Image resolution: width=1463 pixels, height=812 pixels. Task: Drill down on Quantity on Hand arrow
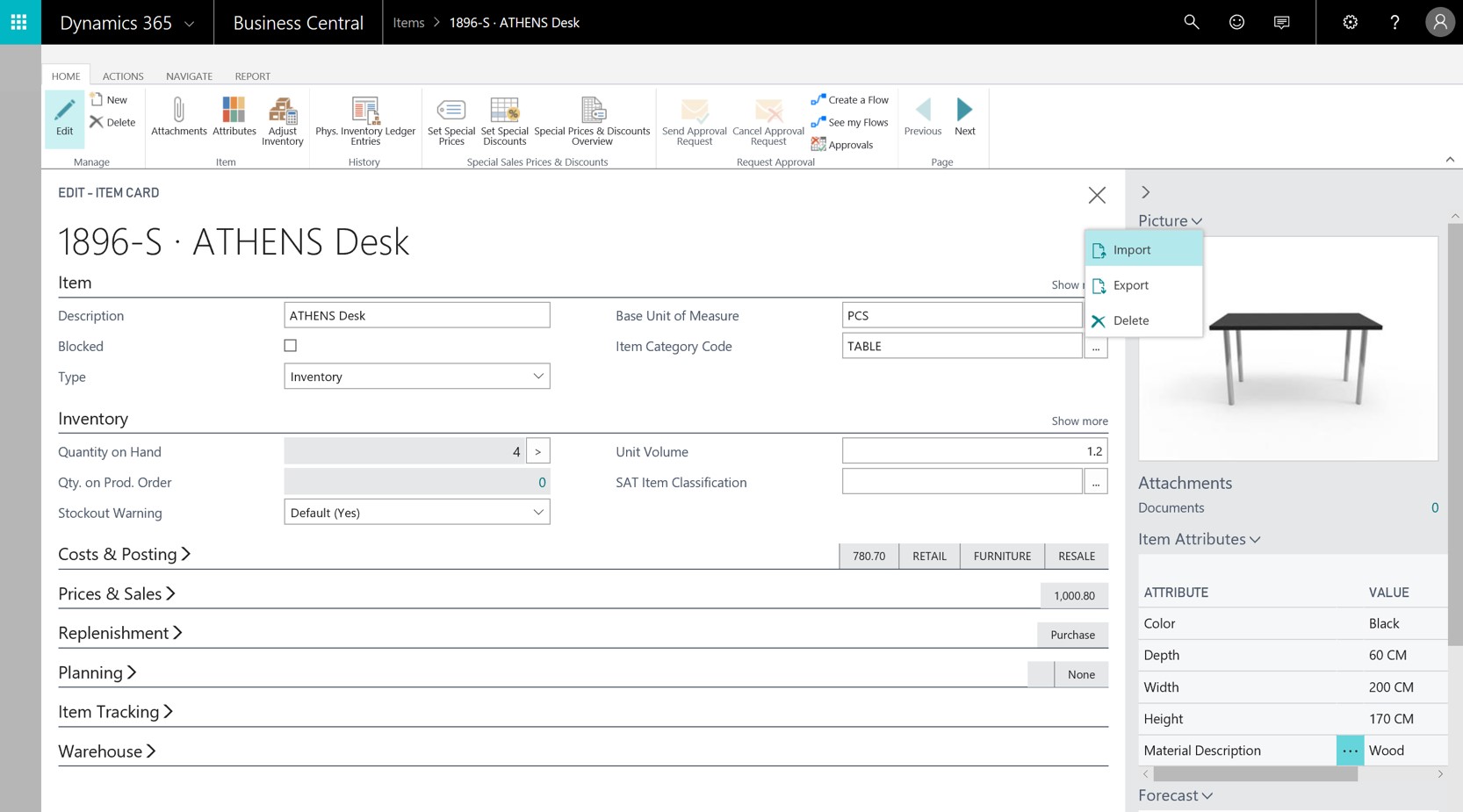(538, 451)
